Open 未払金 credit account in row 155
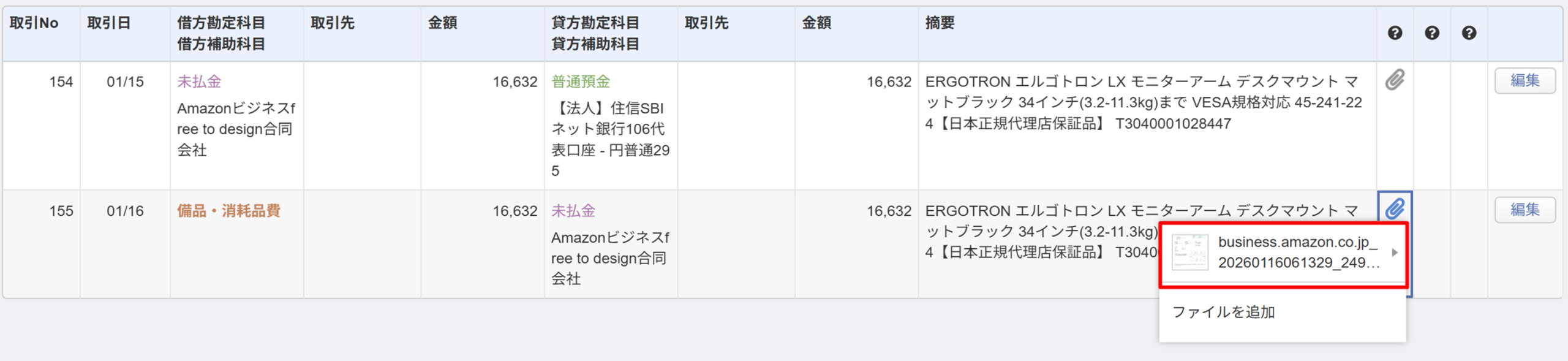Screen dimensions: 1568x361 pyautogui.click(x=573, y=211)
